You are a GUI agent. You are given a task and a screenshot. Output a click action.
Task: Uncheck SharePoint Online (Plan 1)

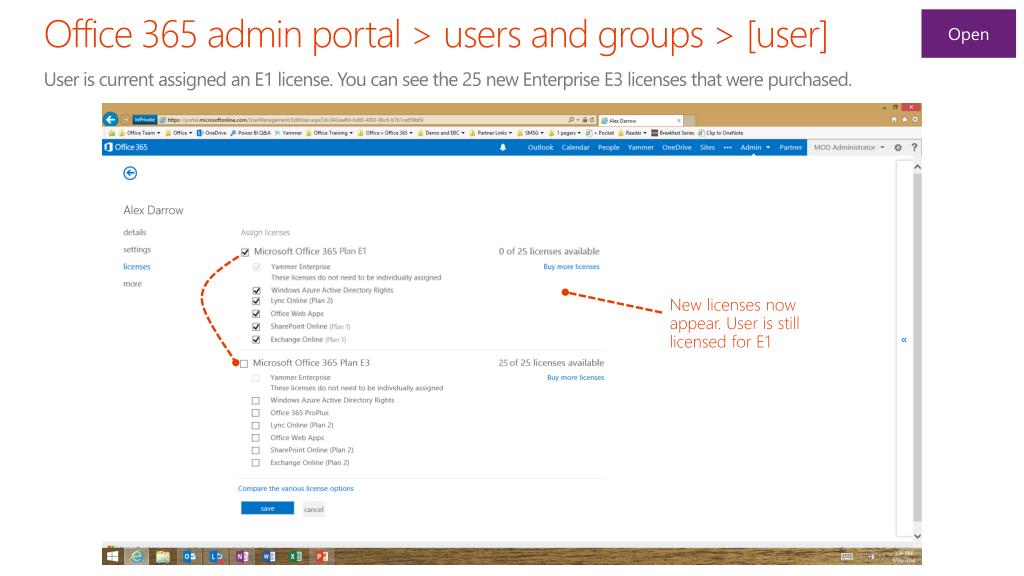click(256, 327)
